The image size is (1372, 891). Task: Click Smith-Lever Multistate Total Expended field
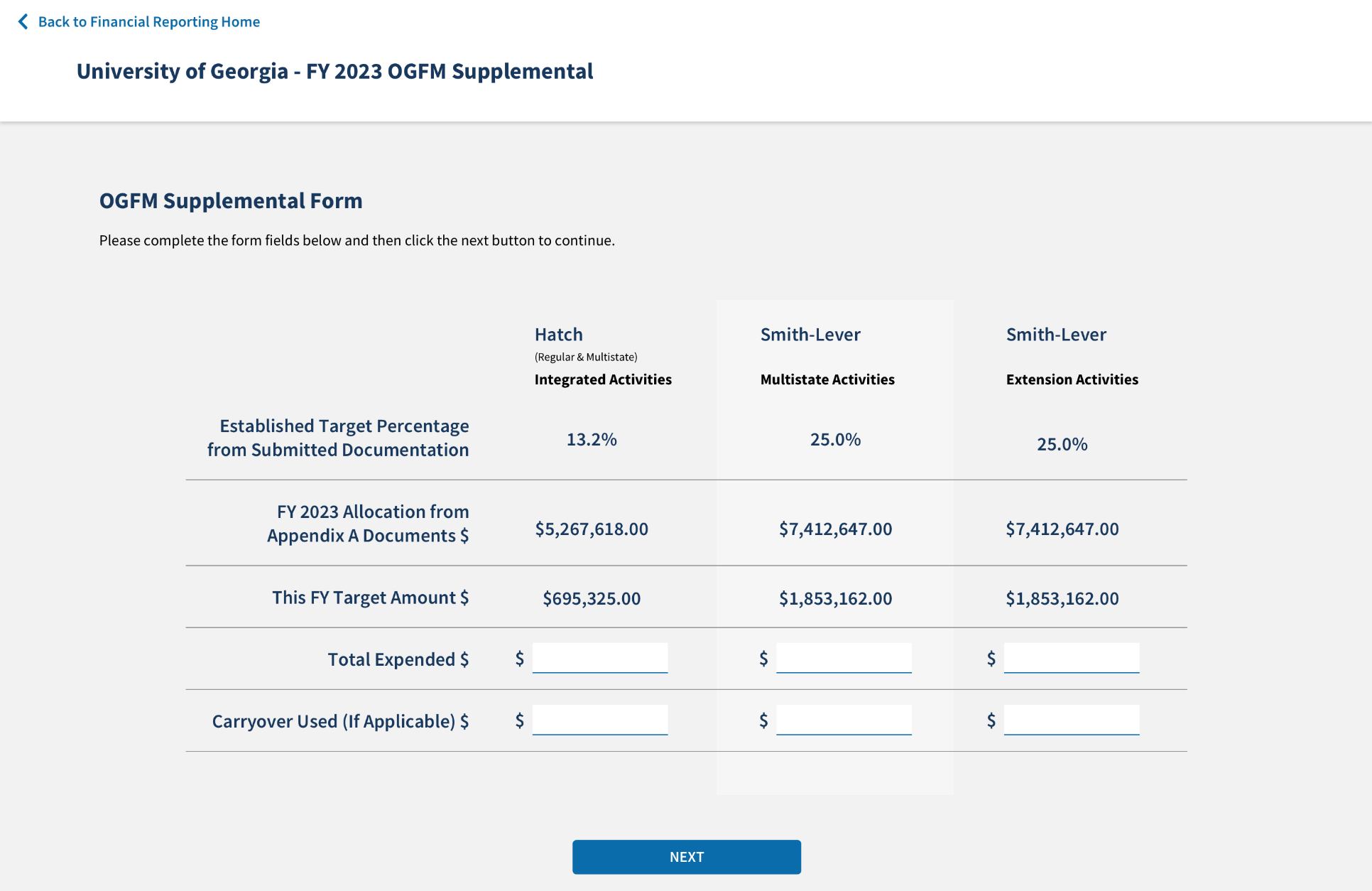(x=844, y=658)
